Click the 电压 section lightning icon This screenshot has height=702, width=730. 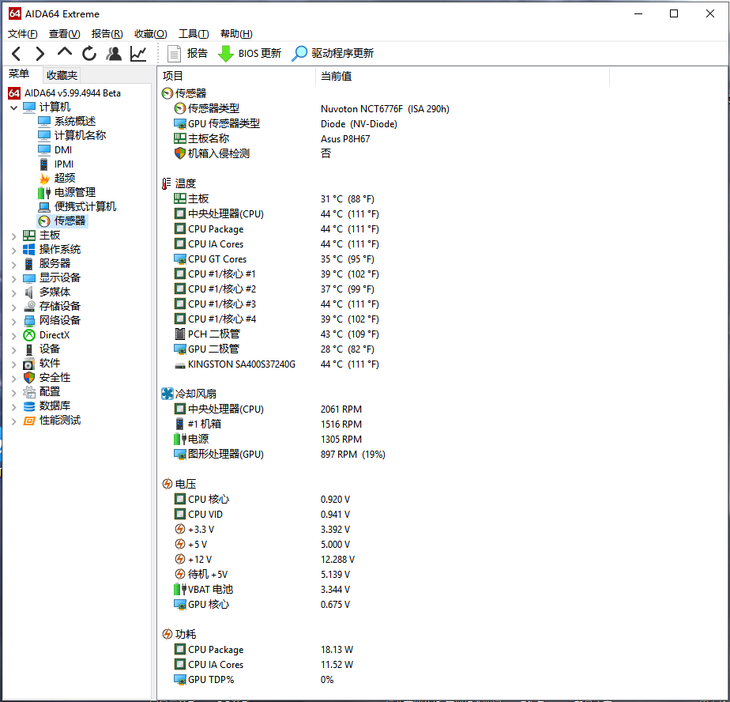[167, 484]
